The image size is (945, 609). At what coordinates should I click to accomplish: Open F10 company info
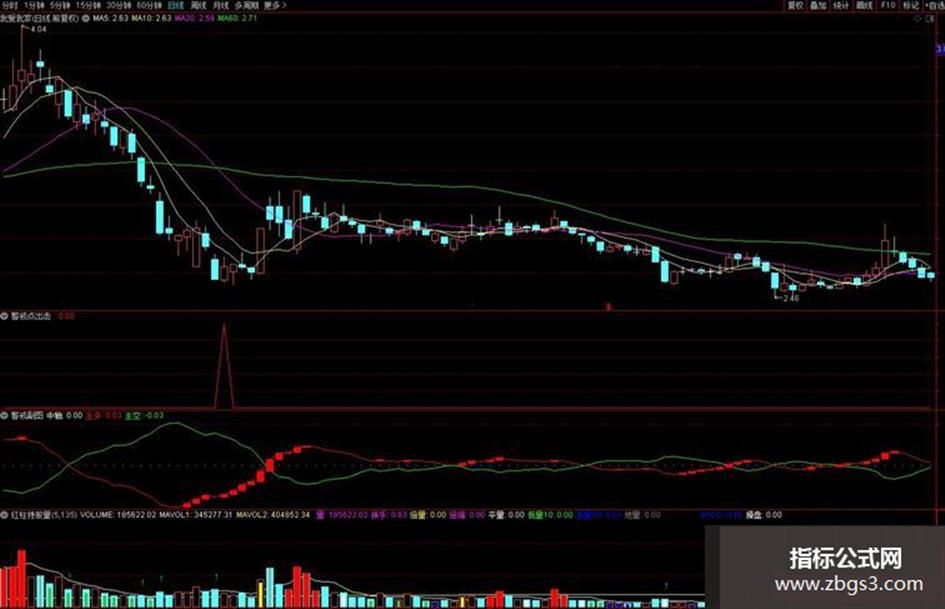click(x=888, y=5)
